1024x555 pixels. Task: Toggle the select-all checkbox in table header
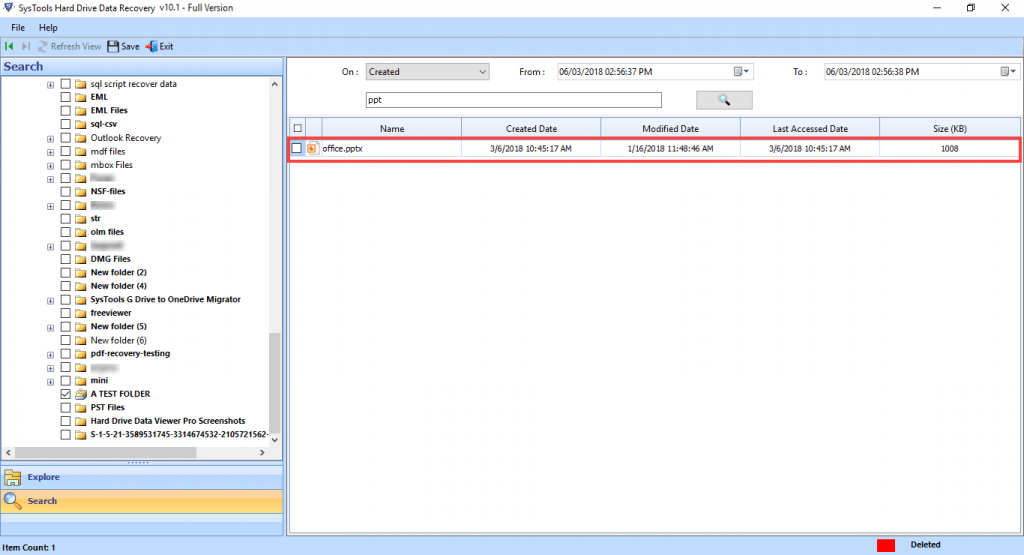point(298,129)
